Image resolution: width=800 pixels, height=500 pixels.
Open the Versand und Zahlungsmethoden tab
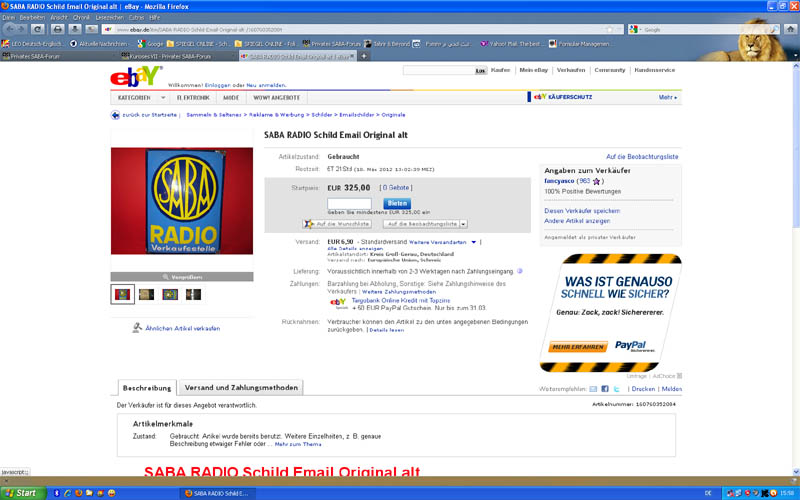point(241,388)
